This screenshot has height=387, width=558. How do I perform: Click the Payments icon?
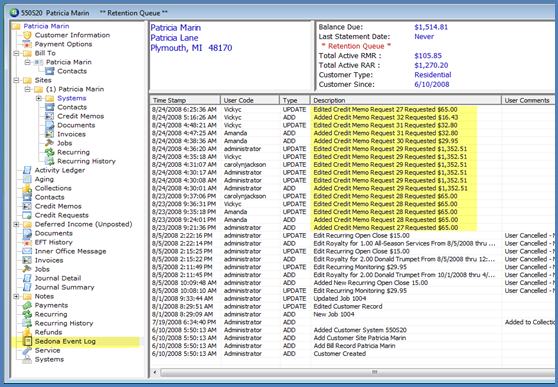pos(27,305)
